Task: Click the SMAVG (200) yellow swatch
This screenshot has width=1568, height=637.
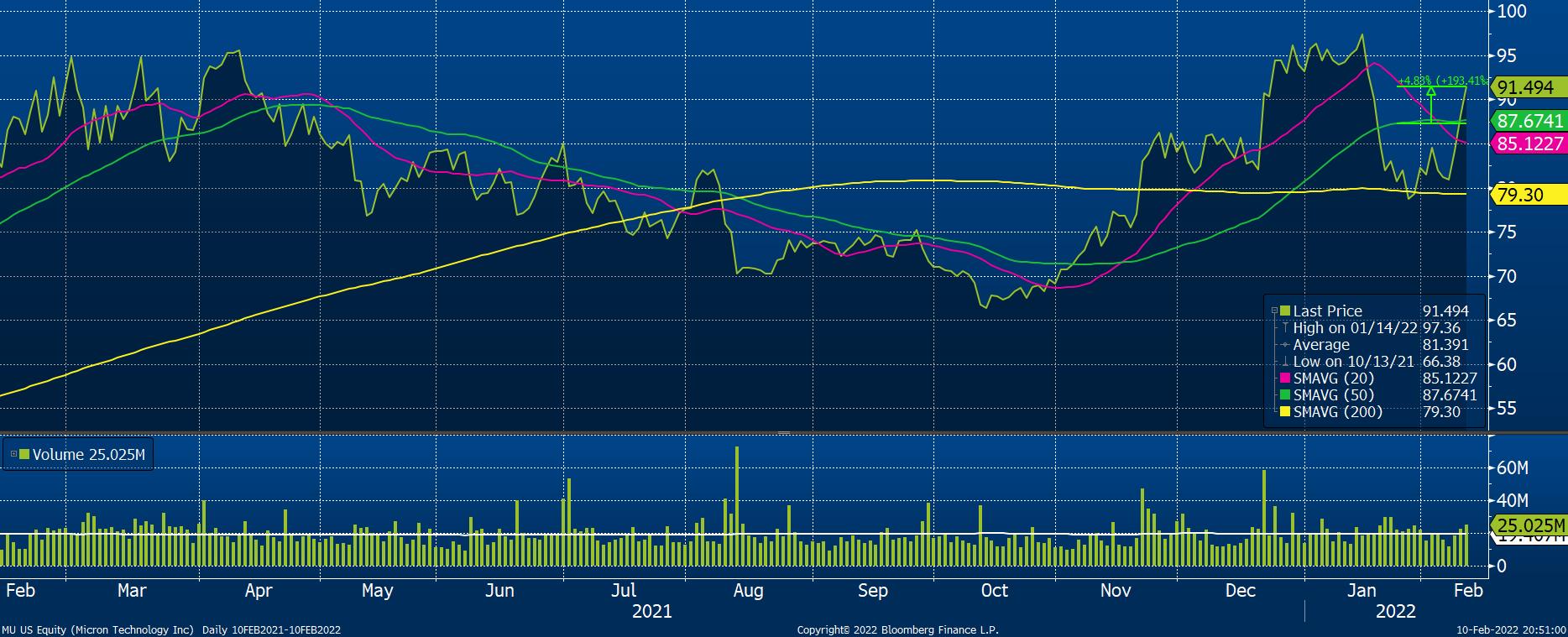Action: pos(1285,412)
